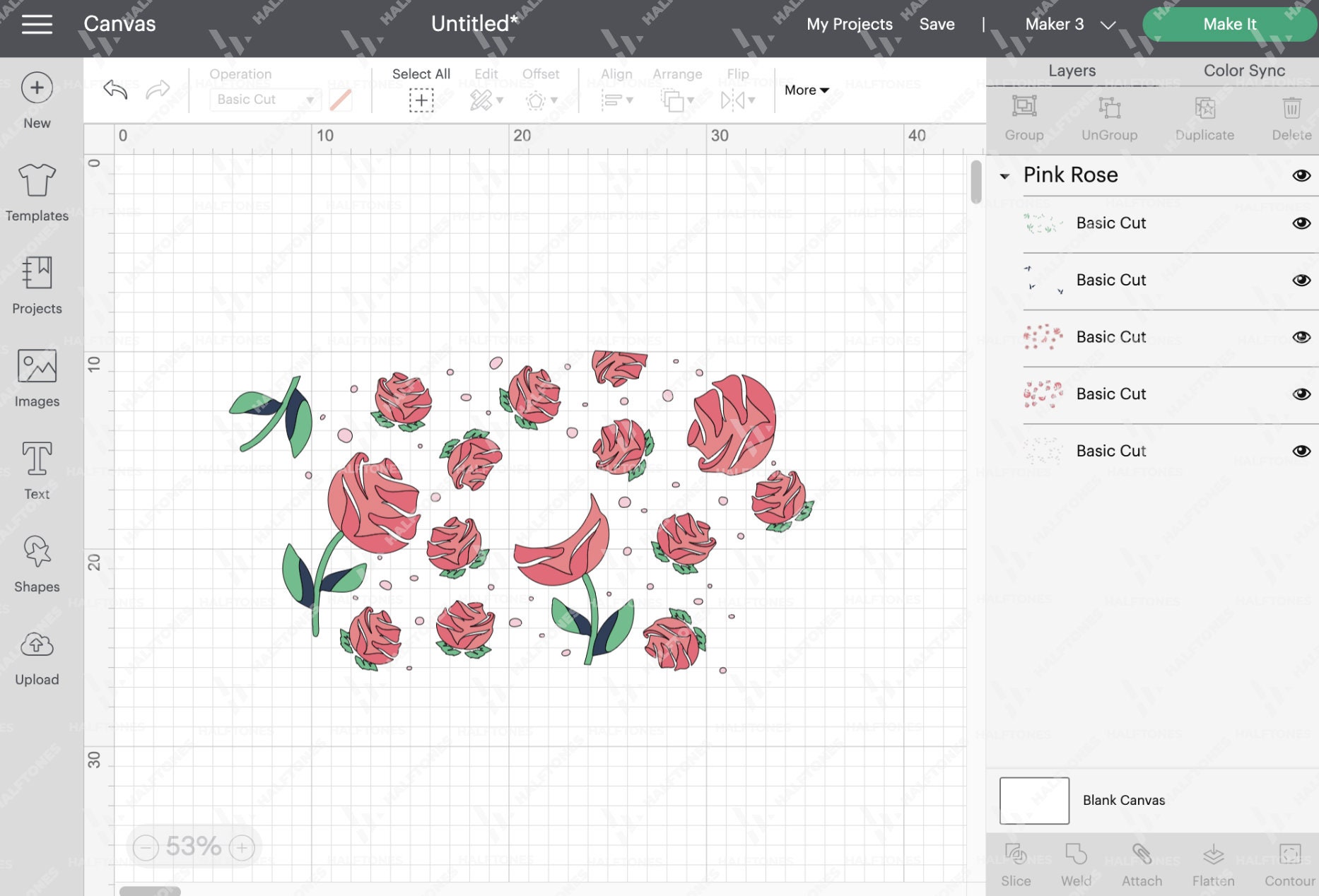Hide the first Basic Cut layer

tap(1301, 223)
